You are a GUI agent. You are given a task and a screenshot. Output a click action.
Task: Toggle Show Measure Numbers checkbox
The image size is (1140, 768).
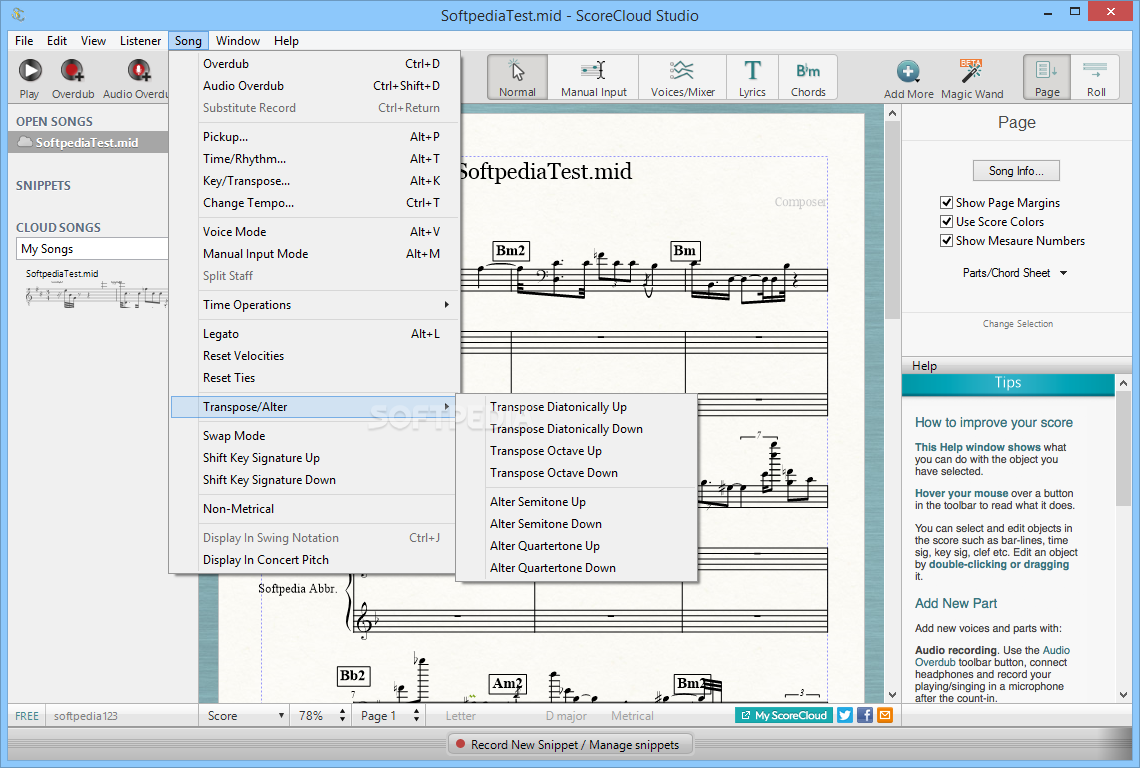946,241
